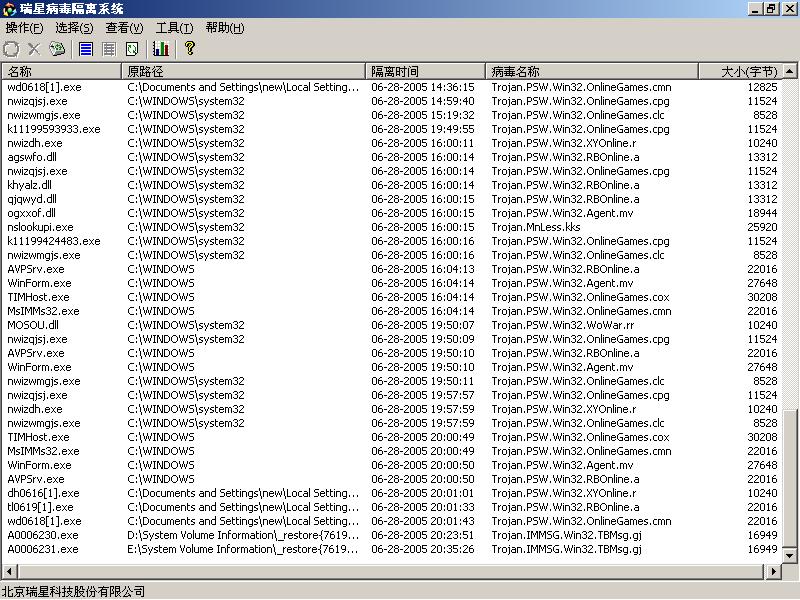Viewport: 800px width, 600px height.
Task: Restore down the quarantine window
Action: click(771, 9)
